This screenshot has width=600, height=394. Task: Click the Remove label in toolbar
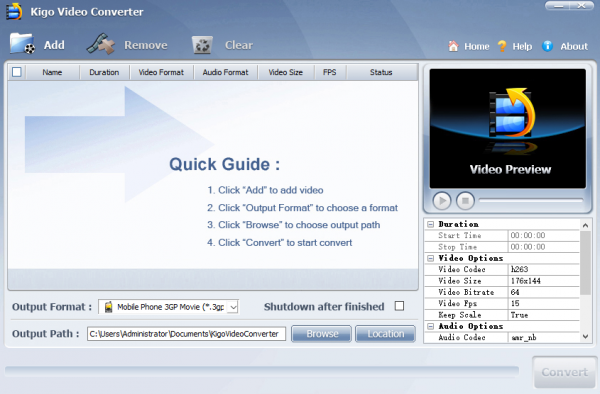click(x=146, y=45)
